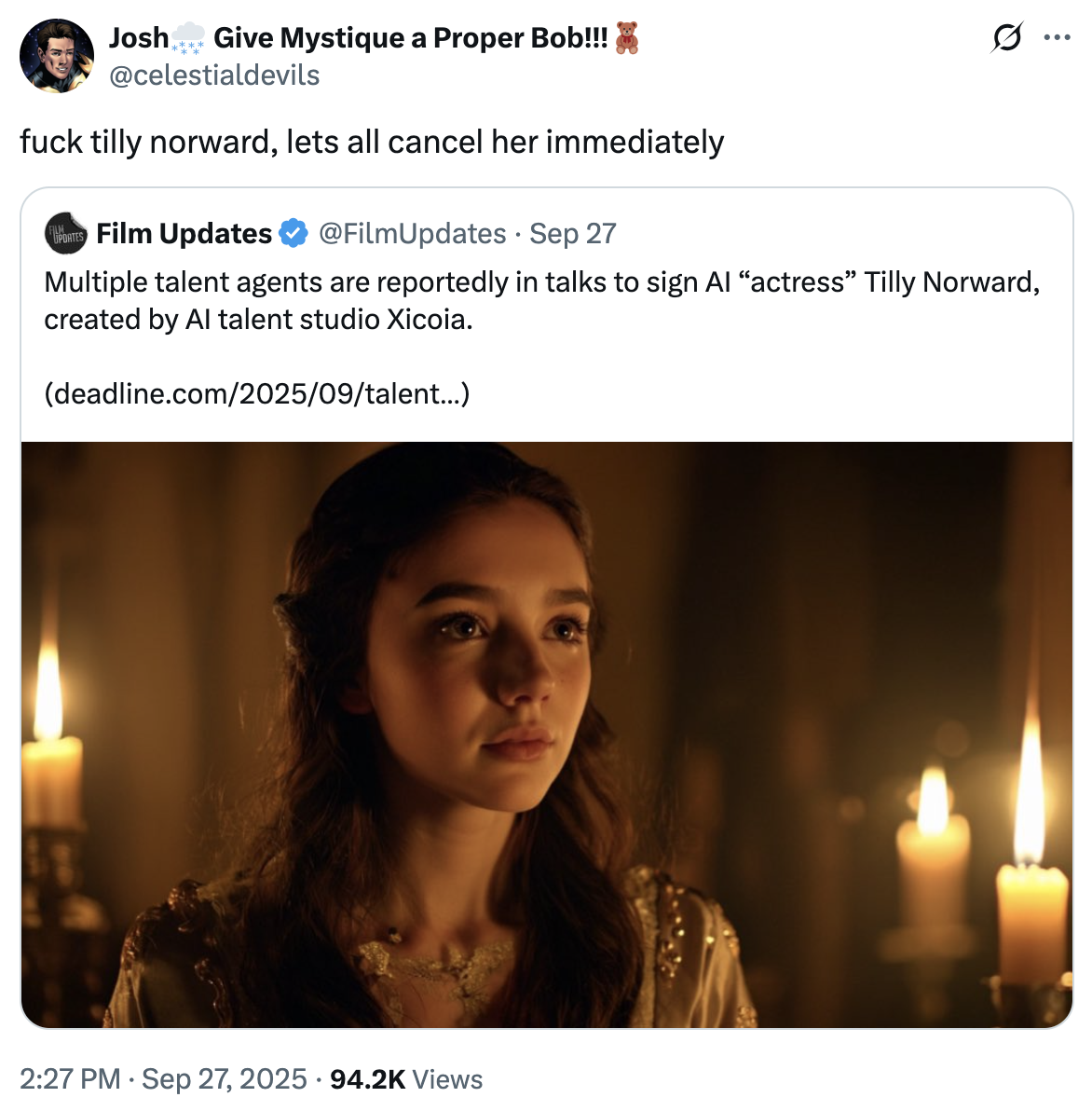Select the main tweet text

371,143
